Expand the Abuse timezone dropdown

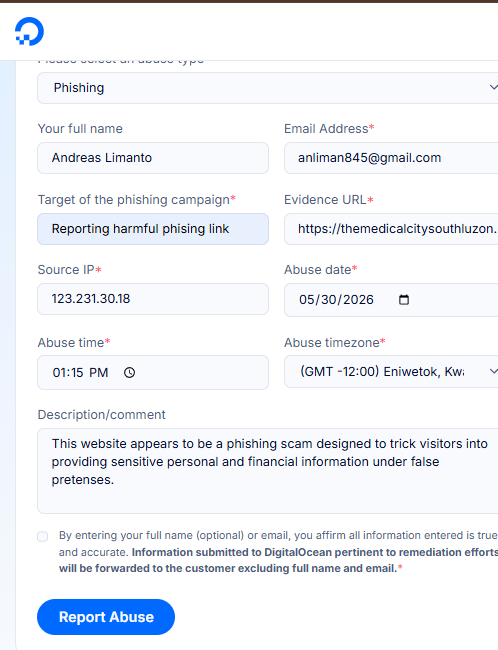click(391, 371)
